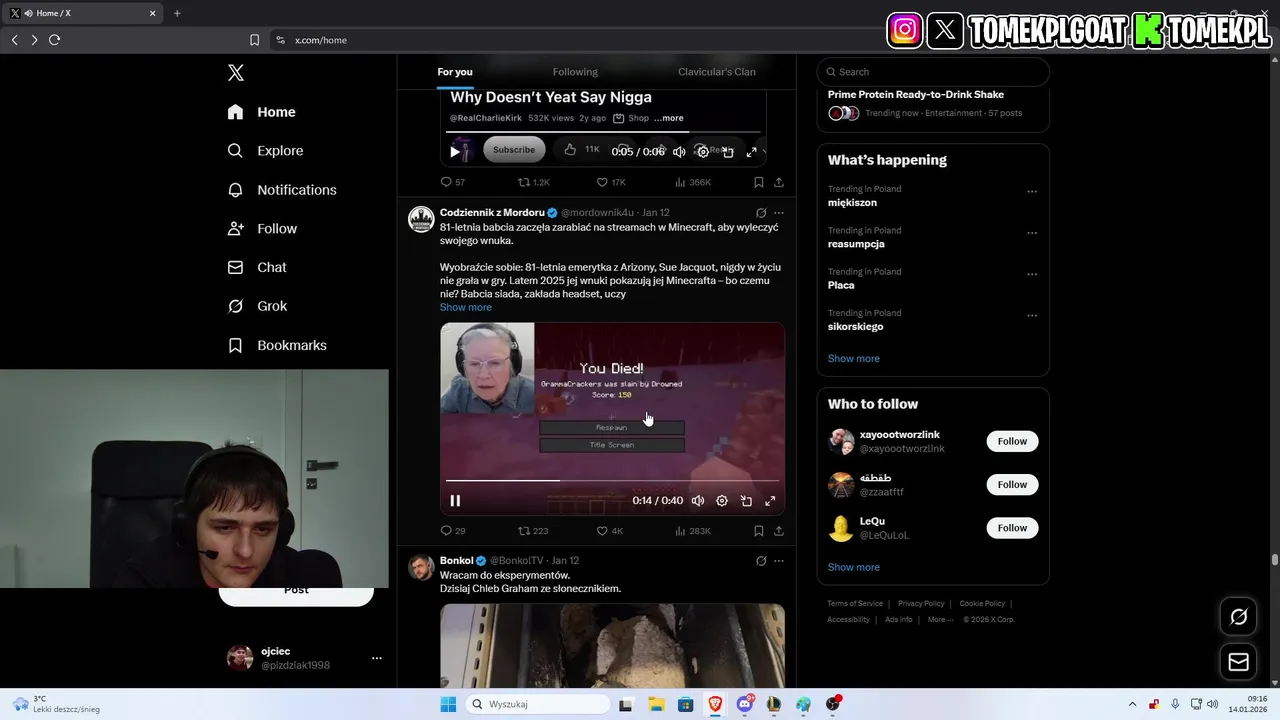Expand the Mordoru post with Show more
Image resolution: width=1280 pixels, height=720 pixels.
[466, 307]
